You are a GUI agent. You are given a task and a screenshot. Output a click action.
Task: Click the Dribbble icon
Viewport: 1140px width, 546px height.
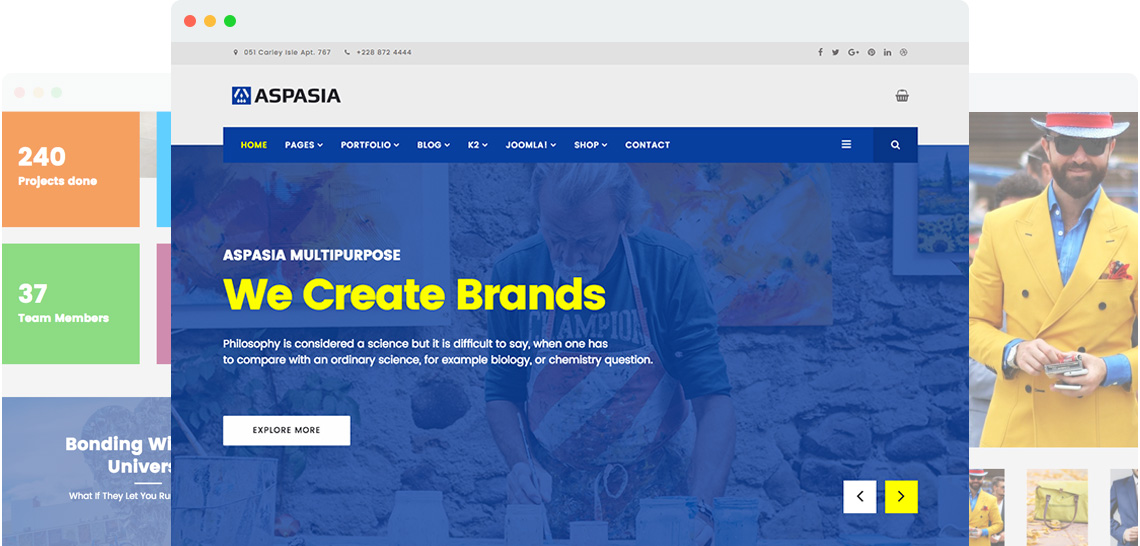(x=904, y=52)
